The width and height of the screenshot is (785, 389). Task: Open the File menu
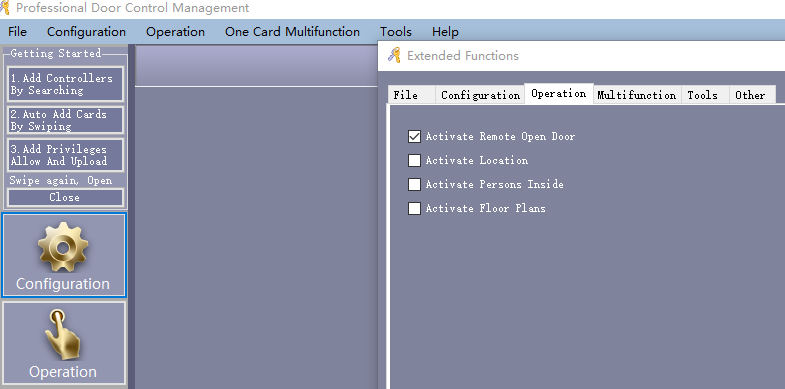(x=18, y=32)
